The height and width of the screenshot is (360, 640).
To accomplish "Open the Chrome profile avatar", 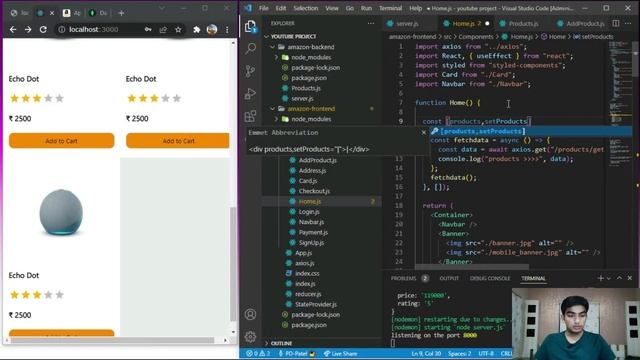I will (212, 29).
